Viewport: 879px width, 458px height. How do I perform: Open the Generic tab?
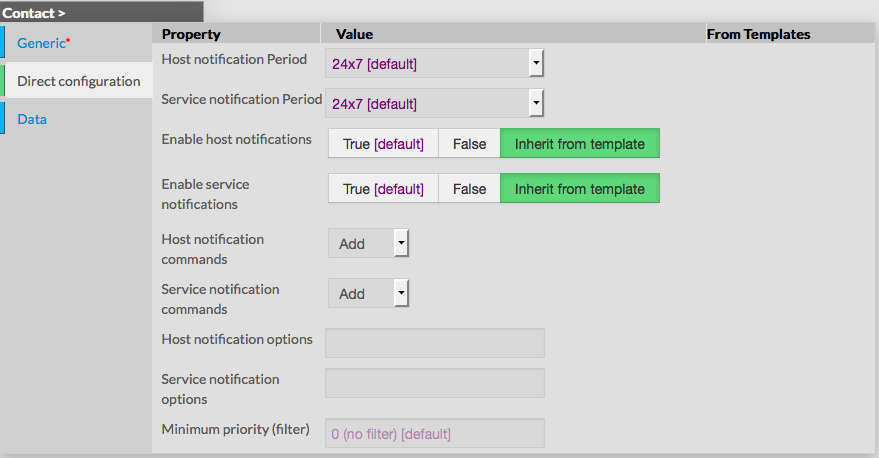point(44,43)
